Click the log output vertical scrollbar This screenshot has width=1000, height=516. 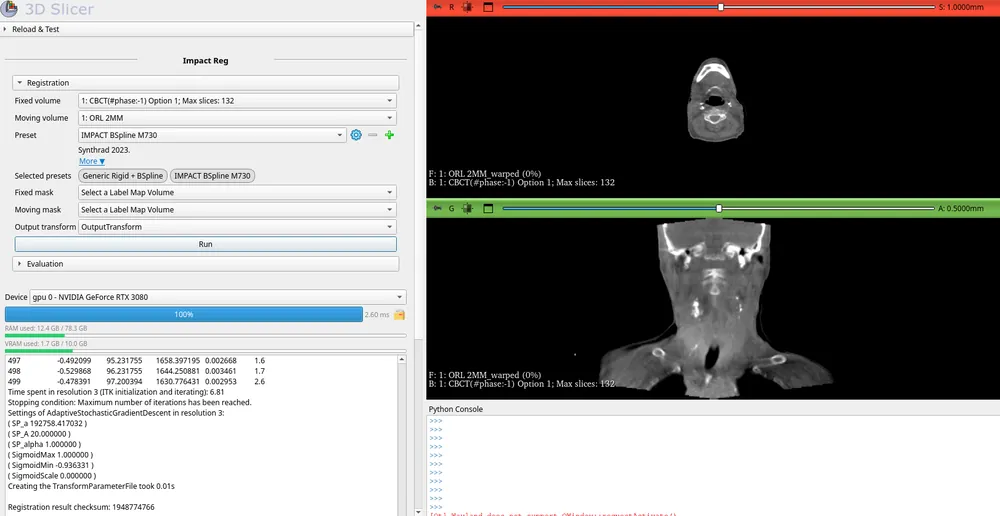(401, 436)
